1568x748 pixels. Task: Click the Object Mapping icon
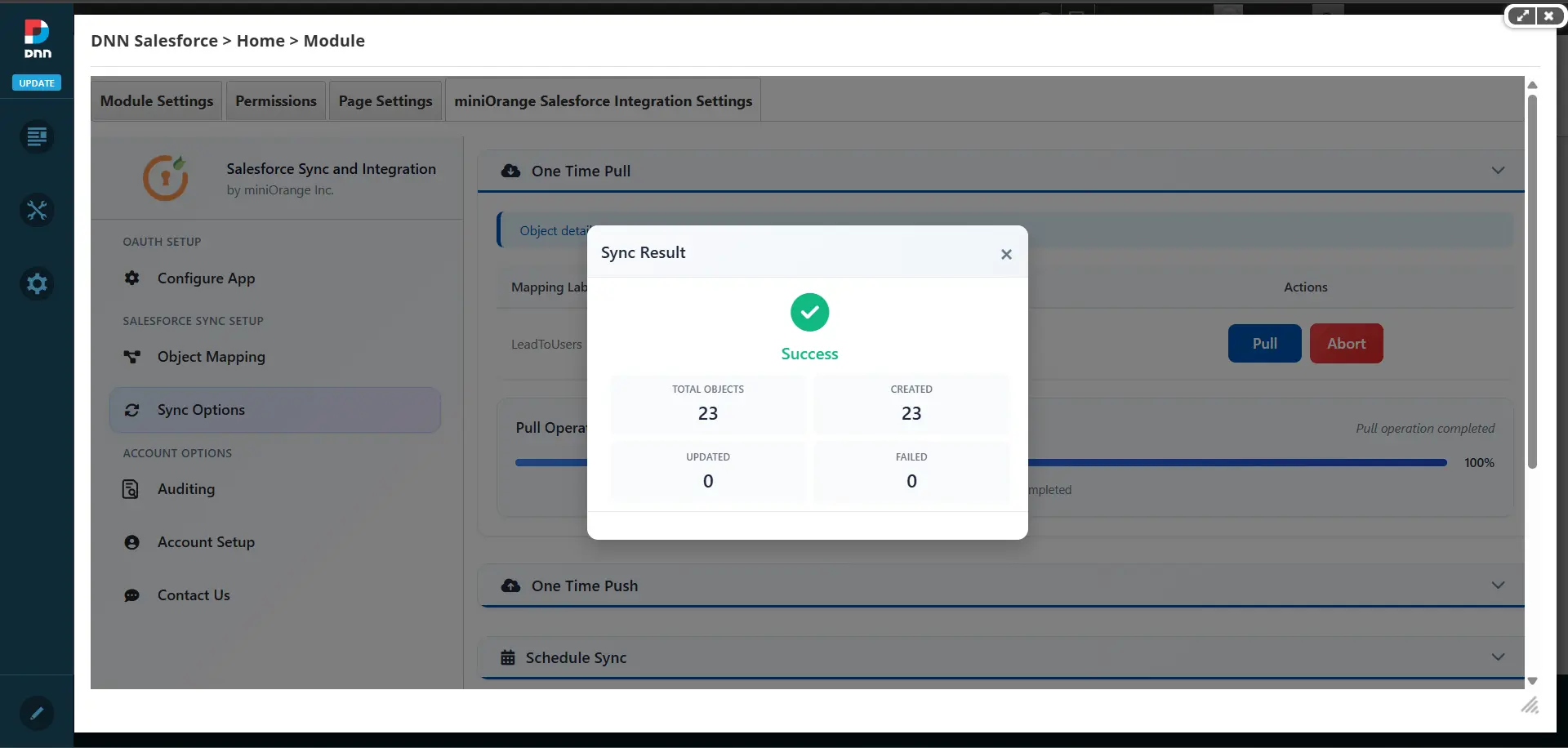131,356
